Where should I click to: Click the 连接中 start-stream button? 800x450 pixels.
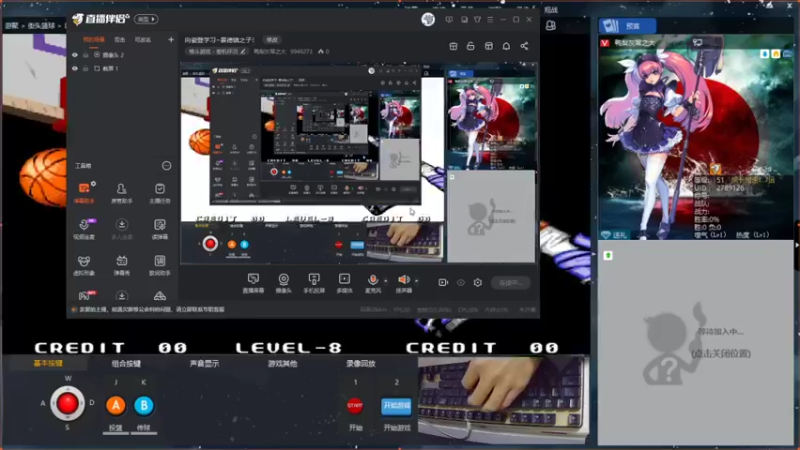tap(510, 282)
